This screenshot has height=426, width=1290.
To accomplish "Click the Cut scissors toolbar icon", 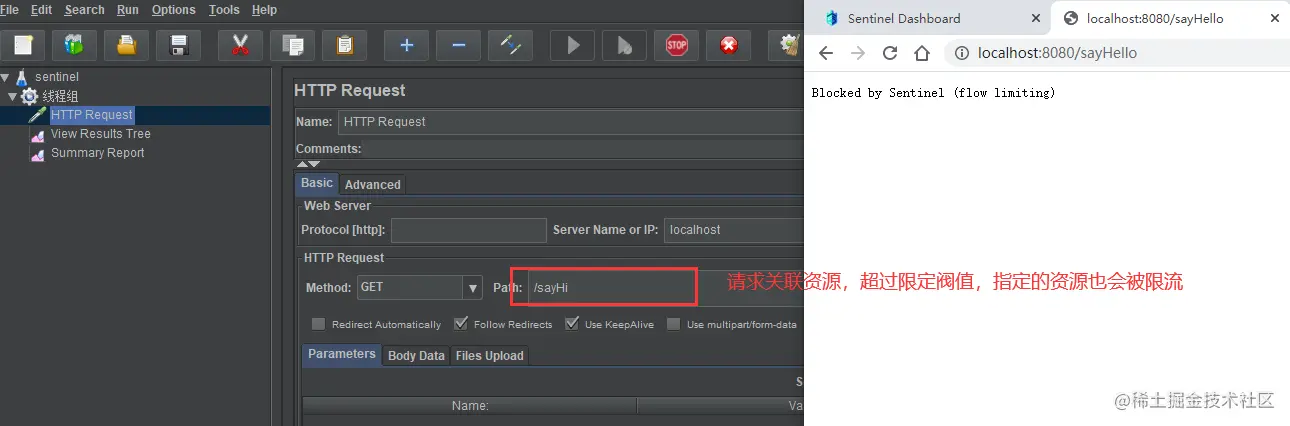I will click(x=240, y=45).
